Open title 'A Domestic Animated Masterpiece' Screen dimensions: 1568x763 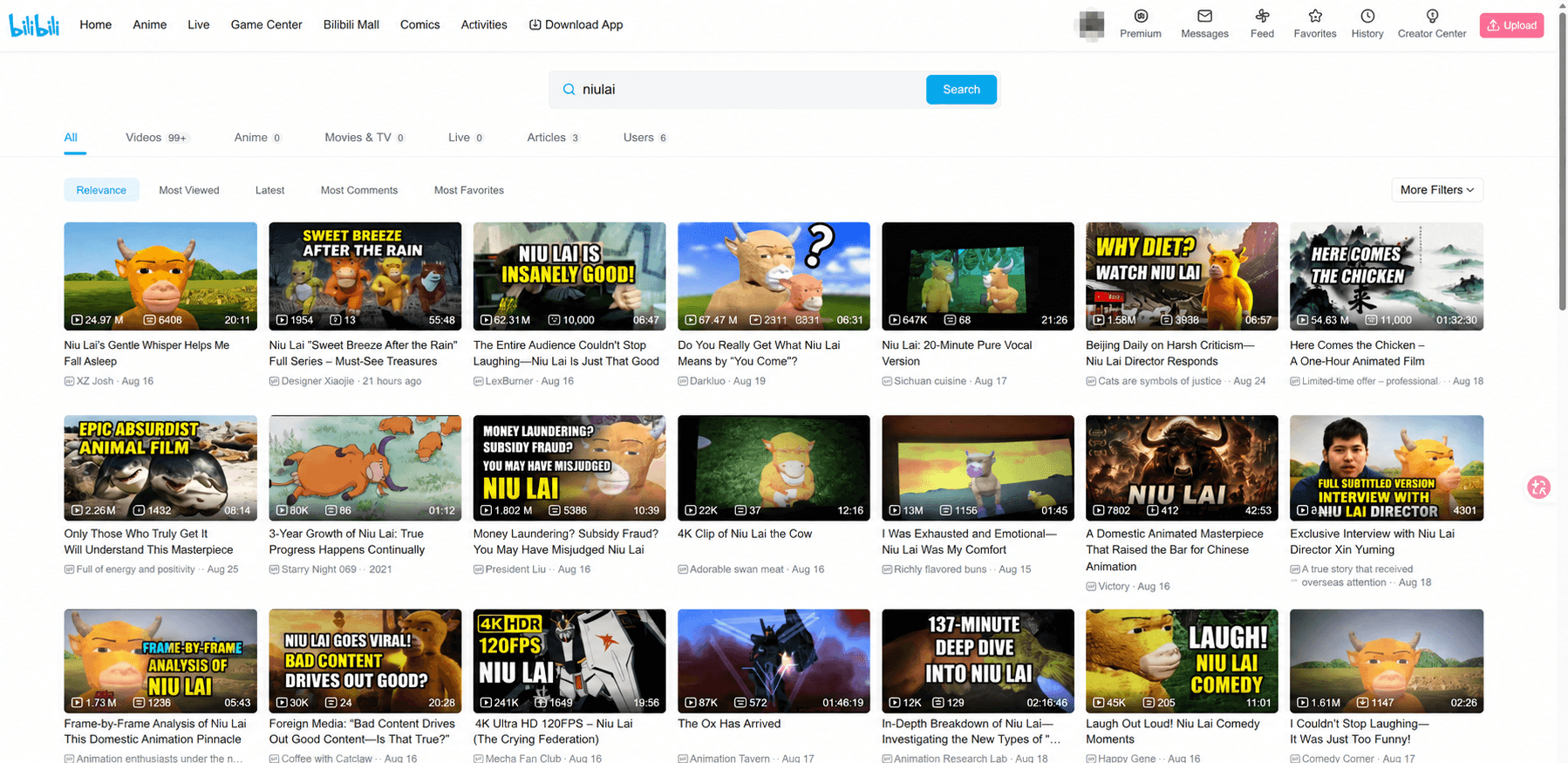coord(1175,549)
